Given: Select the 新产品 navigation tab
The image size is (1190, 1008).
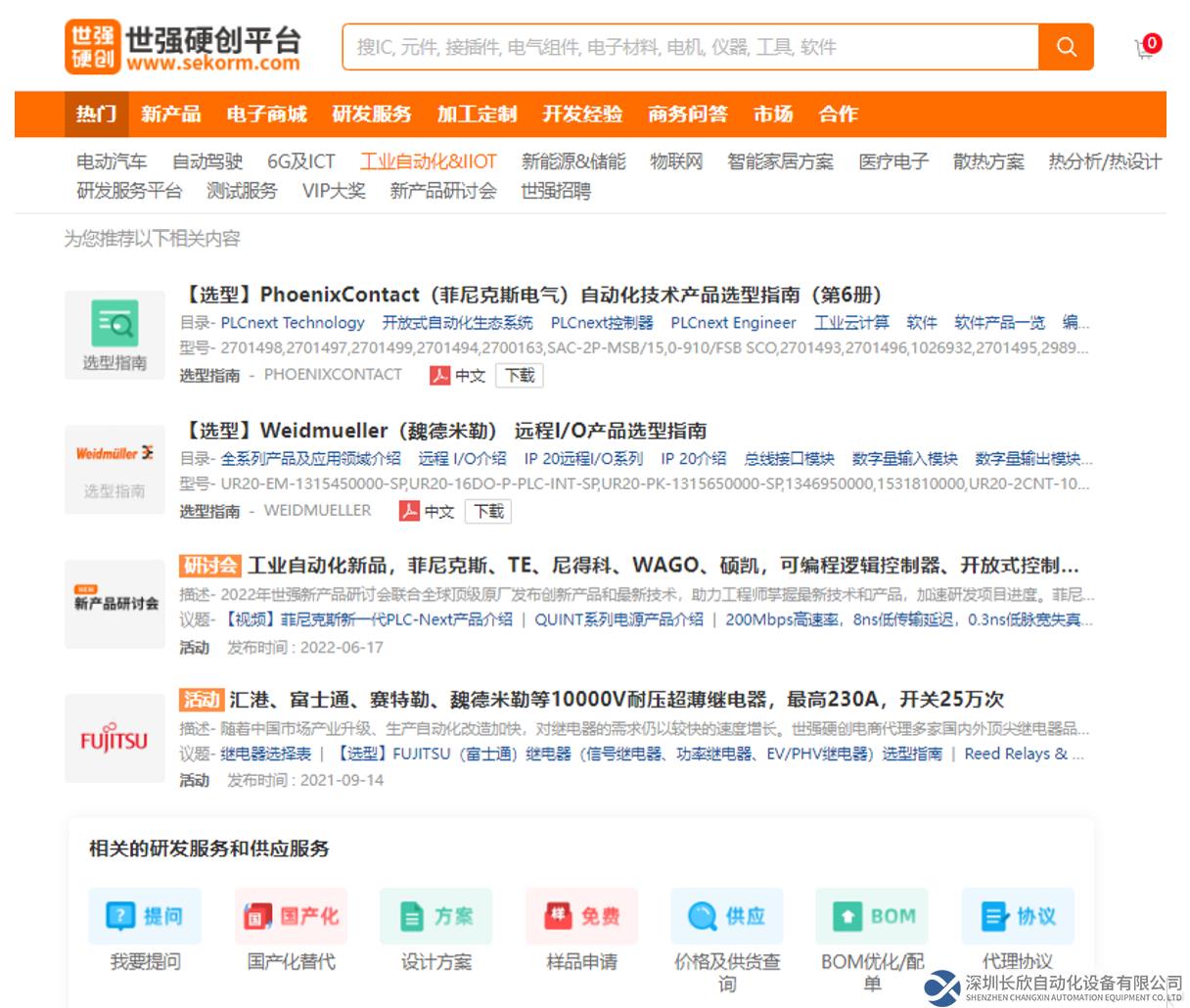Looking at the screenshot, I should 170,115.
